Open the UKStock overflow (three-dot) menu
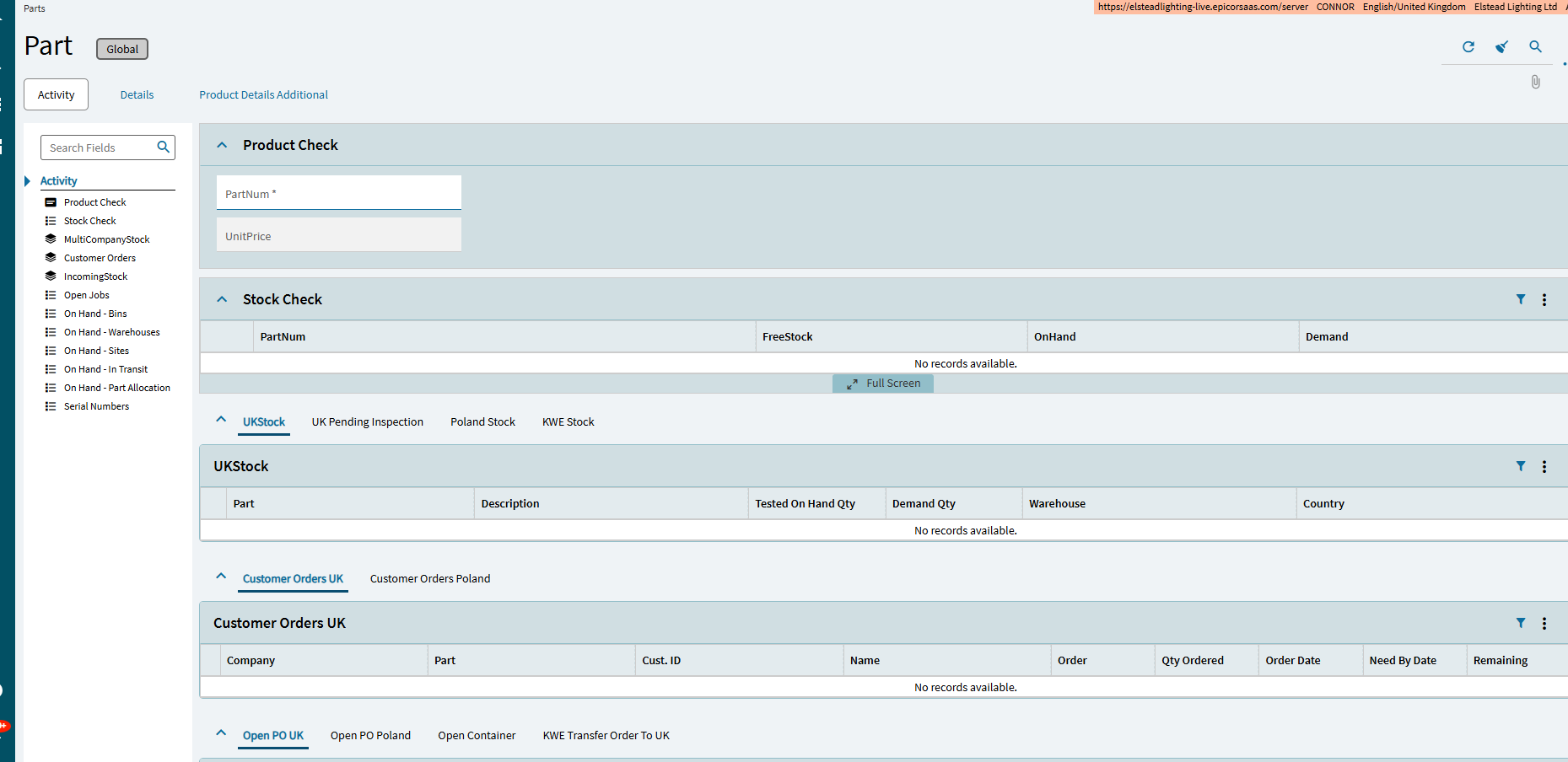The height and width of the screenshot is (762, 1568). (x=1544, y=466)
